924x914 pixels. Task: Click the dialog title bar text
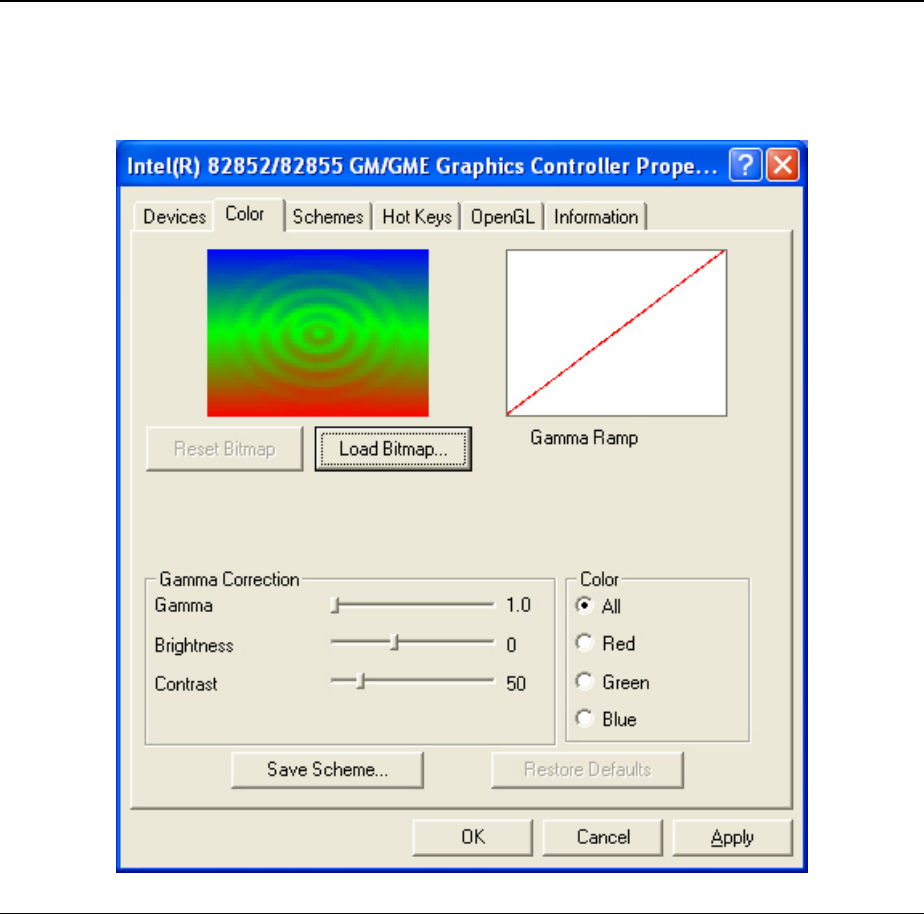[422, 166]
